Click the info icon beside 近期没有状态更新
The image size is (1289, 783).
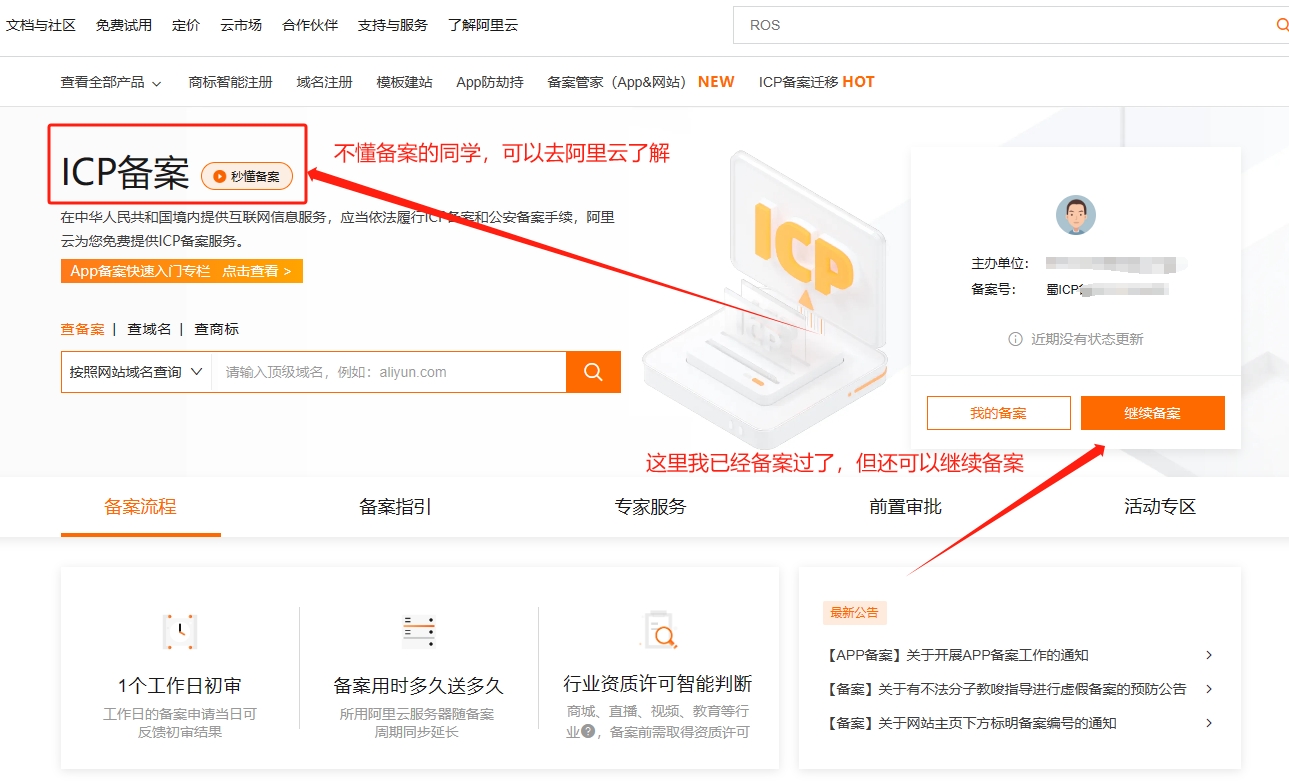coord(1015,339)
